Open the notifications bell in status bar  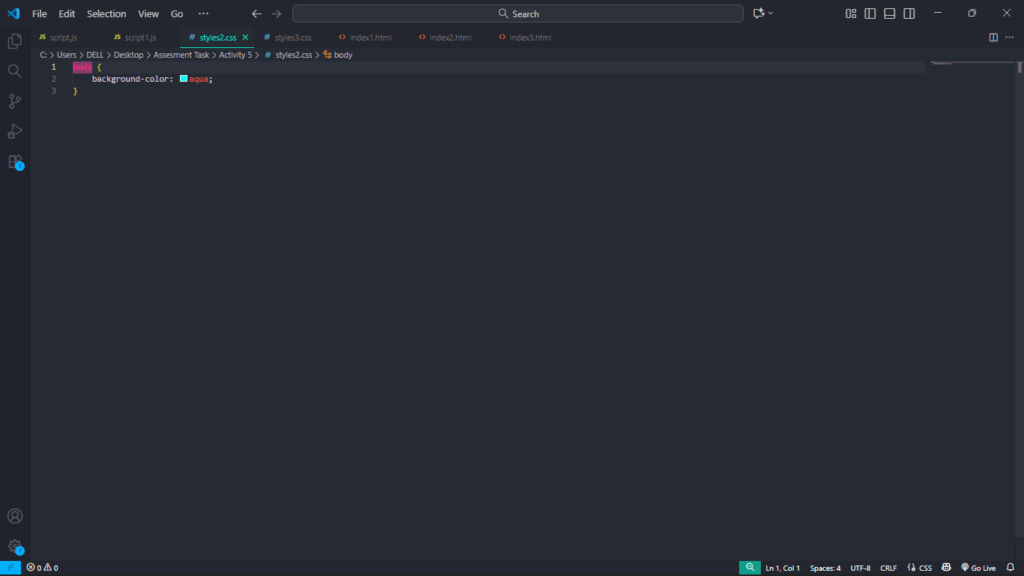click(1010, 568)
